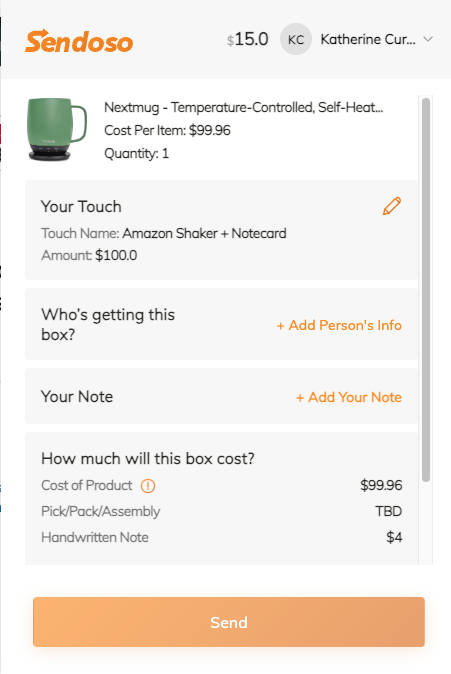Image resolution: width=451 pixels, height=674 pixels.
Task: Click the Pick/Pack/Assembly TBD value
Action: [389, 512]
